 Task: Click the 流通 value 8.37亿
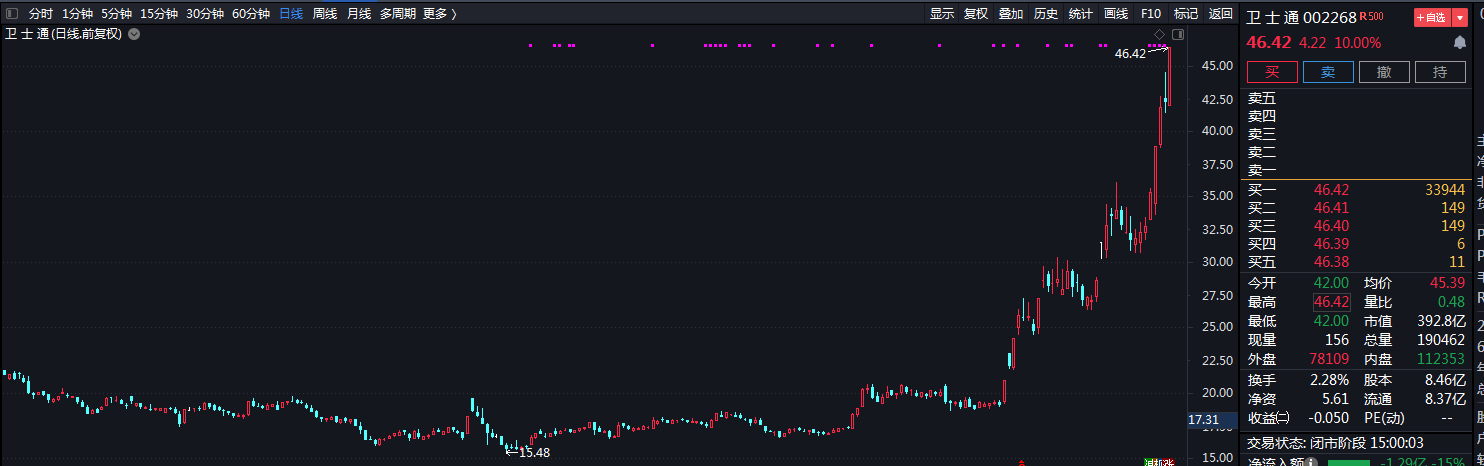pos(1445,399)
